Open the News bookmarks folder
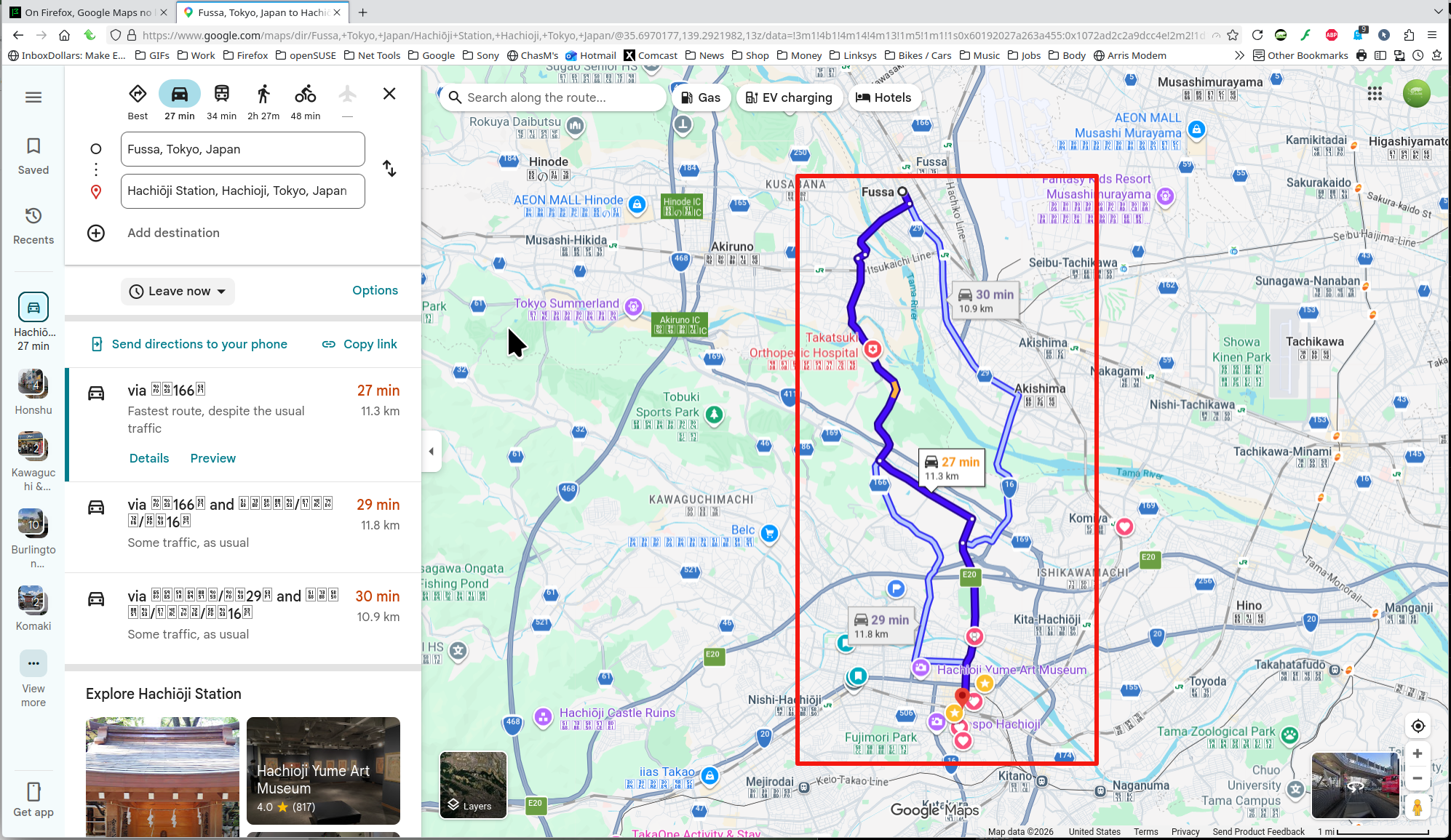 click(704, 55)
